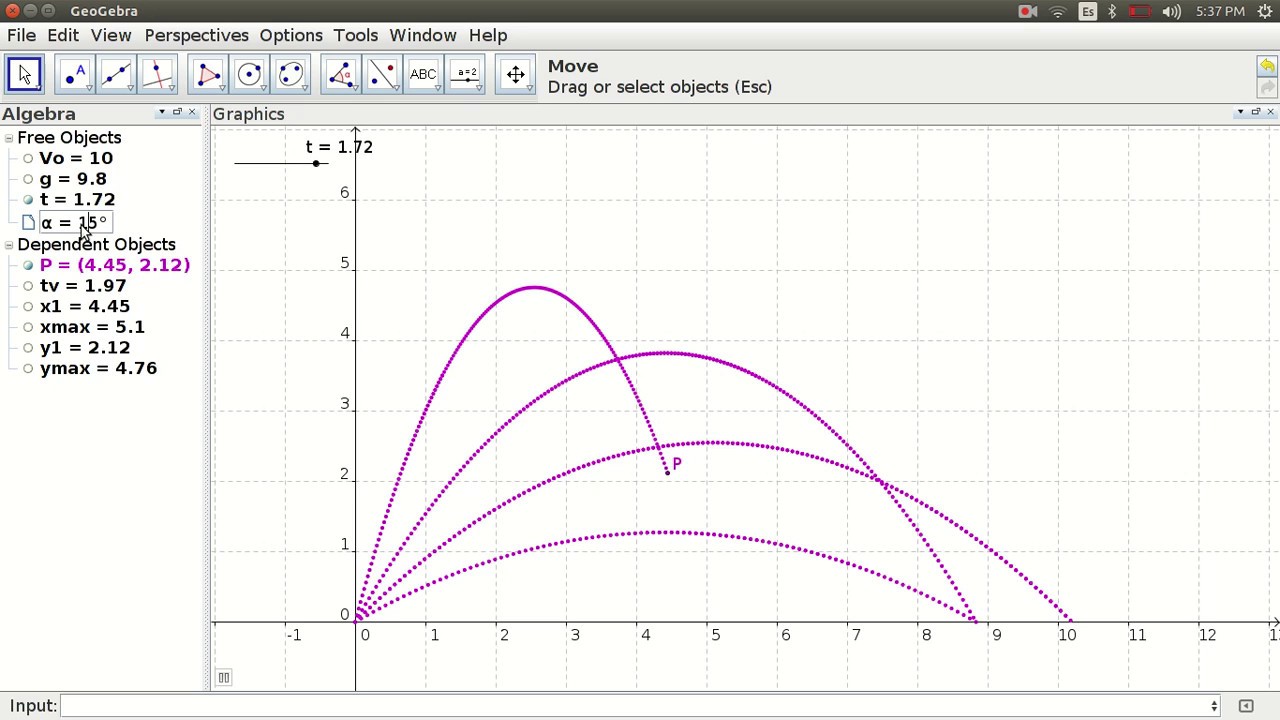Screen dimensions: 1280x720
Task: Toggle visibility of tv = 1.97
Action: pos(28,286)
